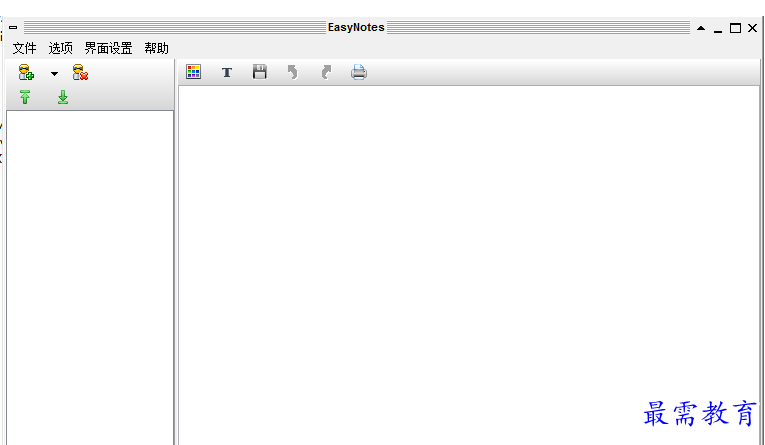765x445 pixels.
Task: Click the roll-up triangle button in title bar
Action: [x=701, y=28]
